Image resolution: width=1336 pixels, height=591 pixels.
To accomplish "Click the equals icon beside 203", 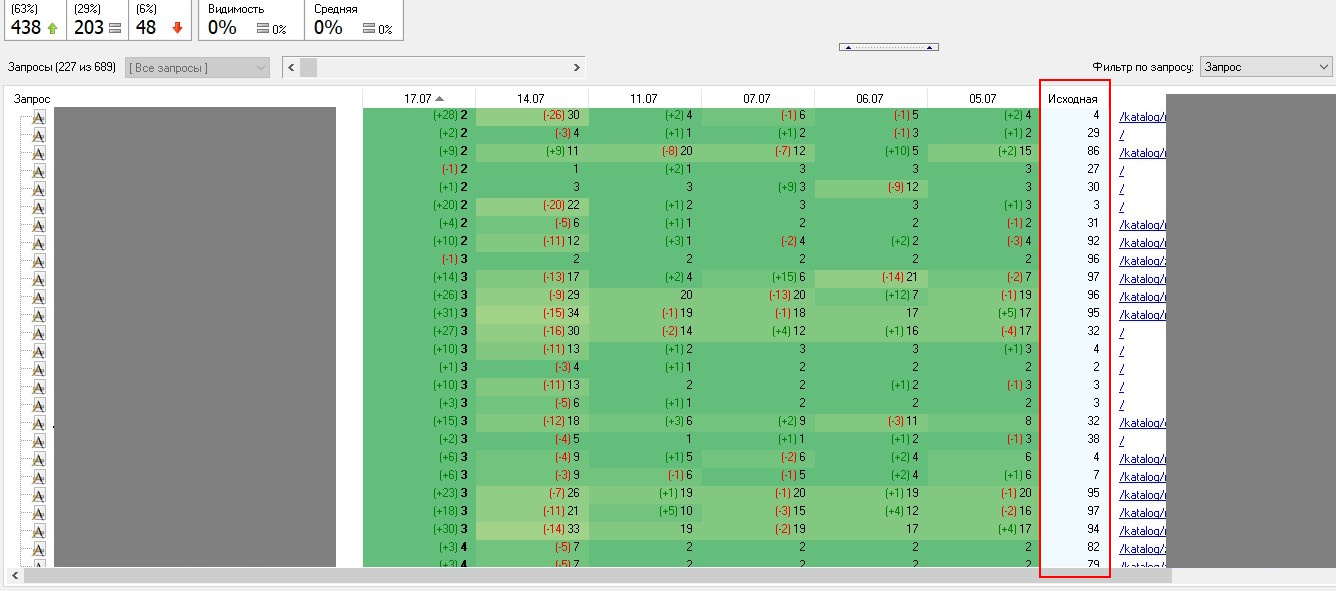I will [115, 28].
